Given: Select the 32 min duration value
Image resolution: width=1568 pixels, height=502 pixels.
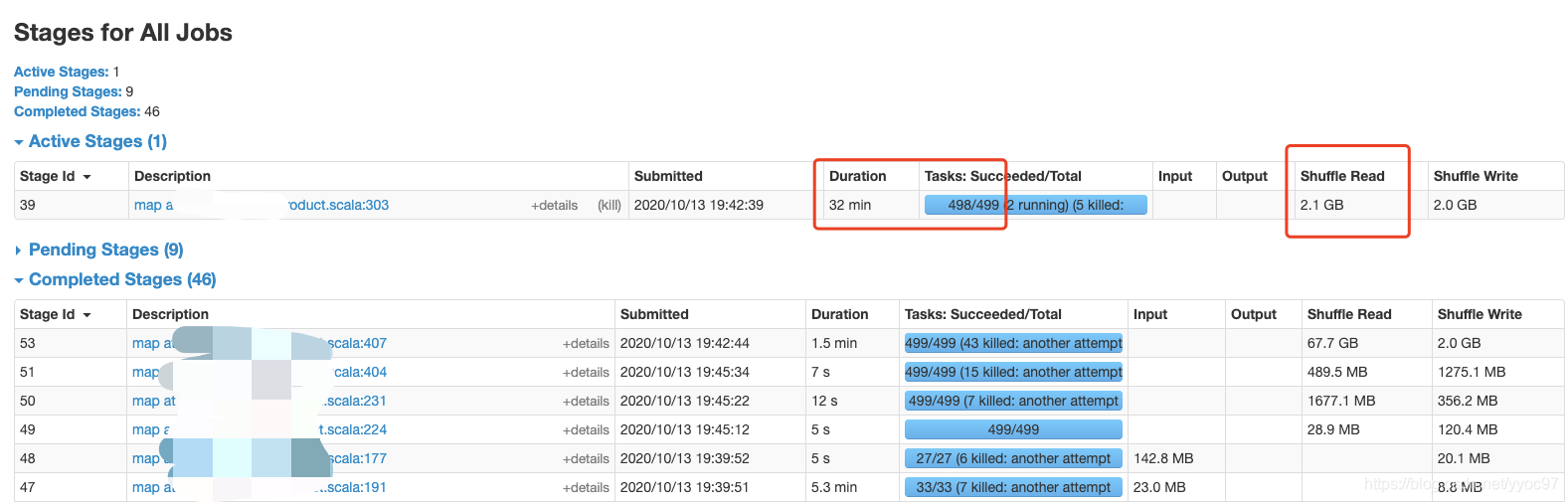Looking at the screenshot, I should pyautogui.click(x=850, y=205).
